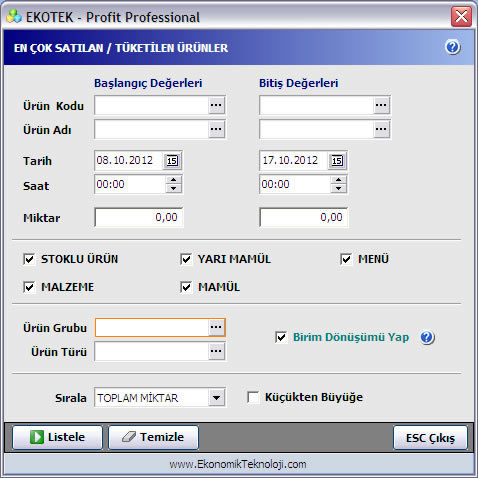This screenshot has width=478, height=478.
Task: Increase end Saat with up arrow
Action: 338,180
